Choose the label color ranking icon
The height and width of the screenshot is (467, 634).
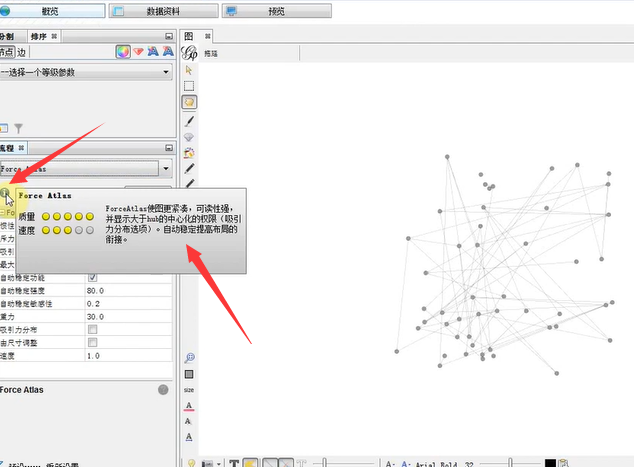(153, 51)
